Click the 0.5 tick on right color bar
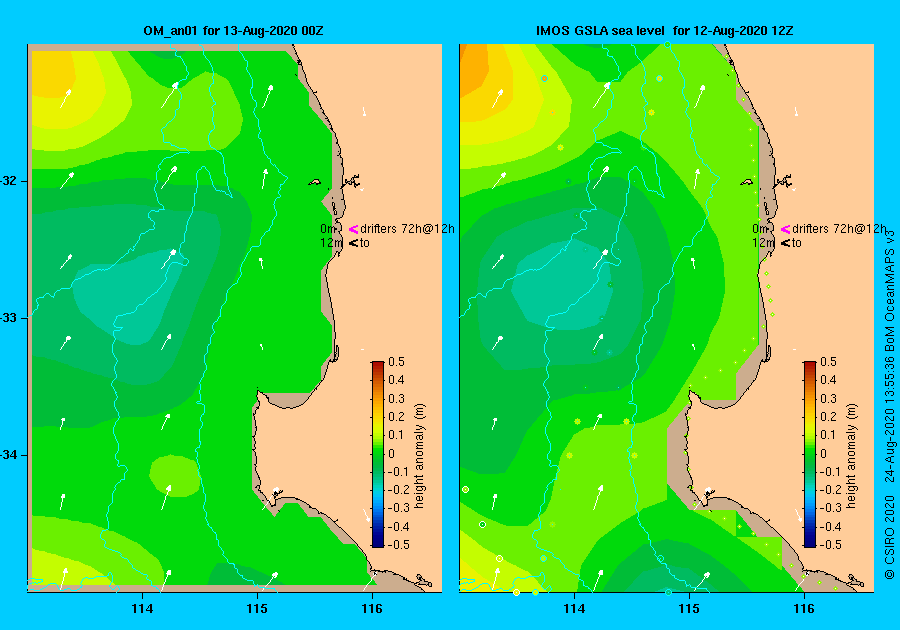 [828, 361]
